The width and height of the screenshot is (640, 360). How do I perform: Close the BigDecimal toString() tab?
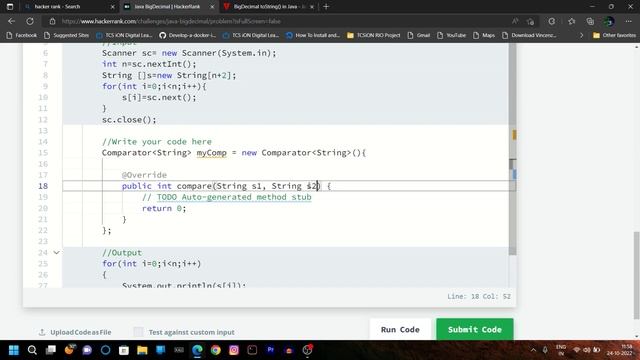point(312,7)
